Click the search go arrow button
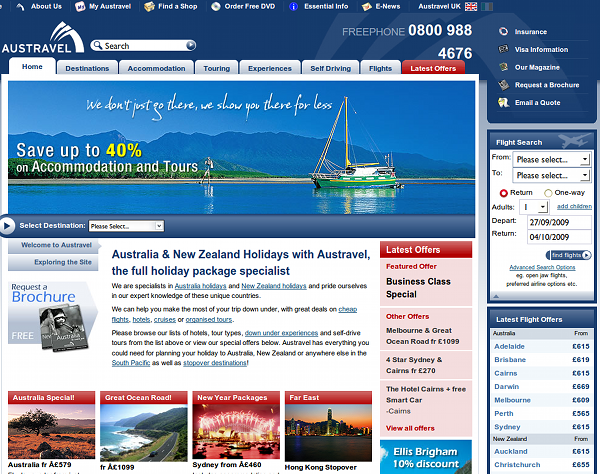This screenshot has width=600, height=474. click(x=191, y=46)
